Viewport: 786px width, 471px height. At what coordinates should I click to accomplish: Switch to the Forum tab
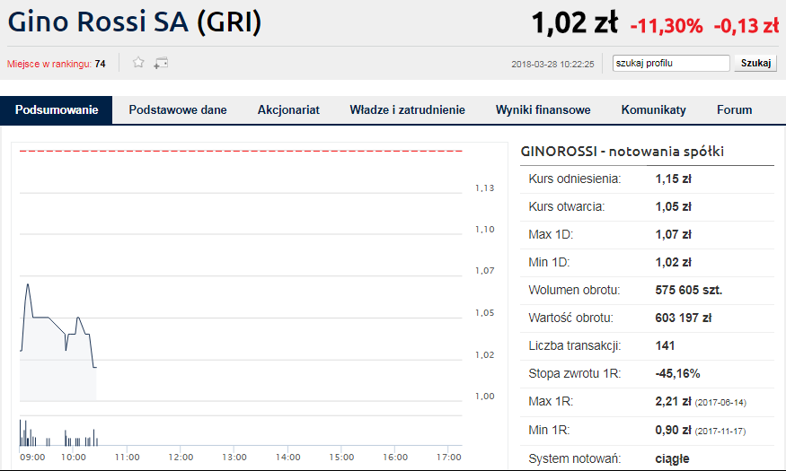pyautogui.click(x=734, y=110)
